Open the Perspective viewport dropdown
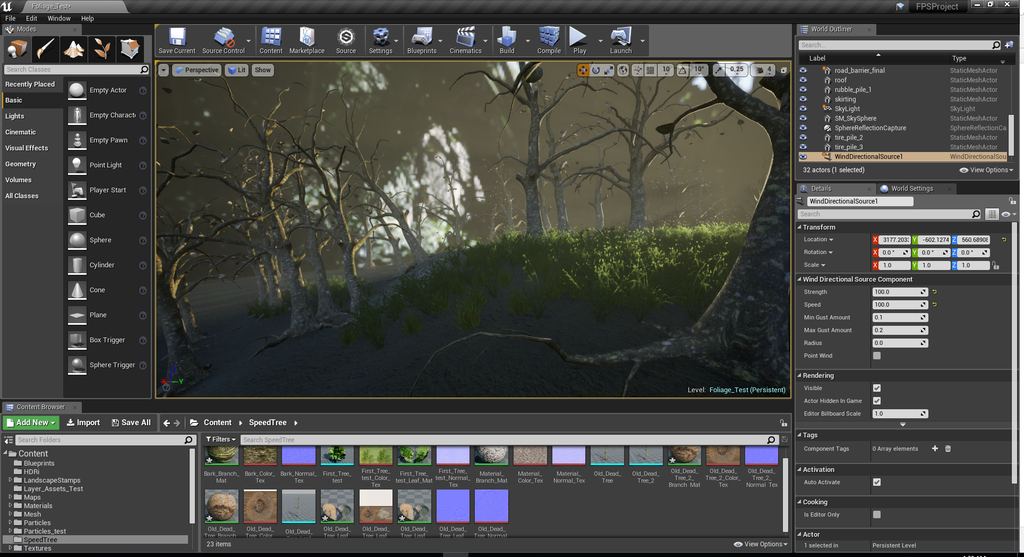This screenshot has width=1024, height=557. (196, 70)
